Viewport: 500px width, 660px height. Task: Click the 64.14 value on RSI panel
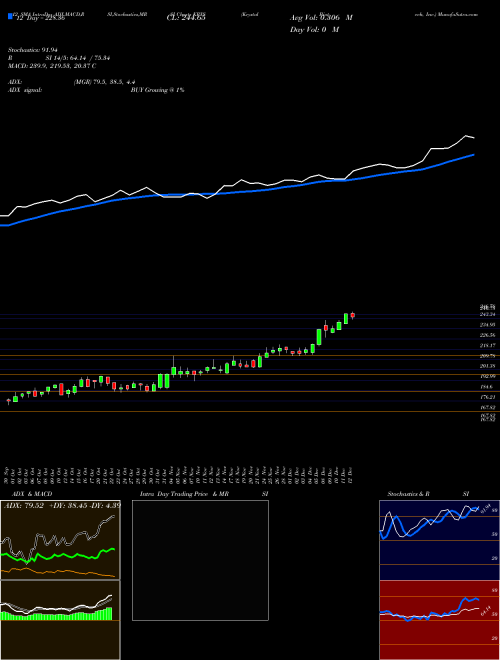[x=485, y=613]
